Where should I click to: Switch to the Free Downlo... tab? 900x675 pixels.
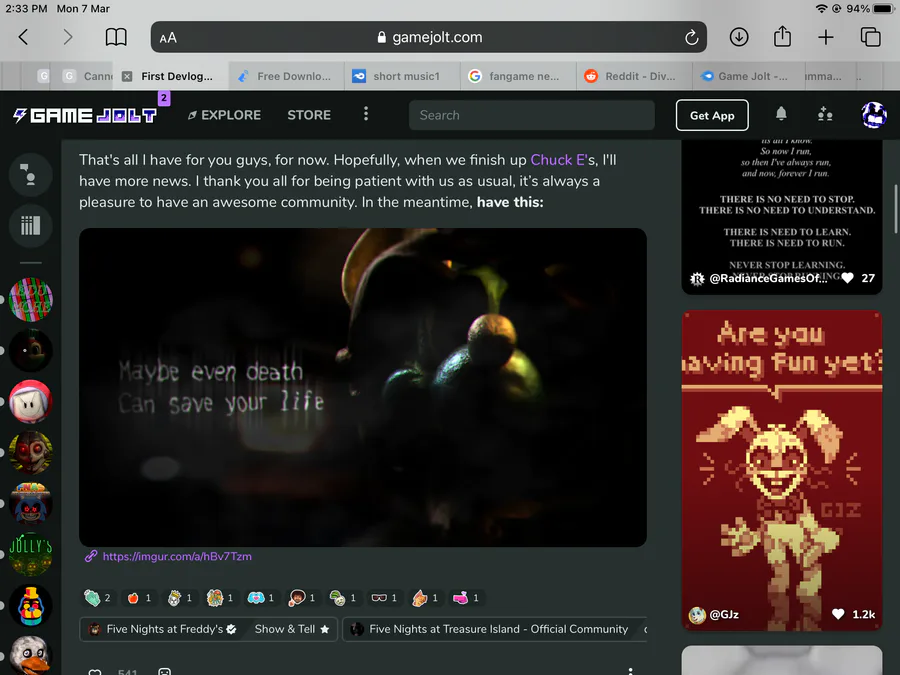(x=287, y=76)
